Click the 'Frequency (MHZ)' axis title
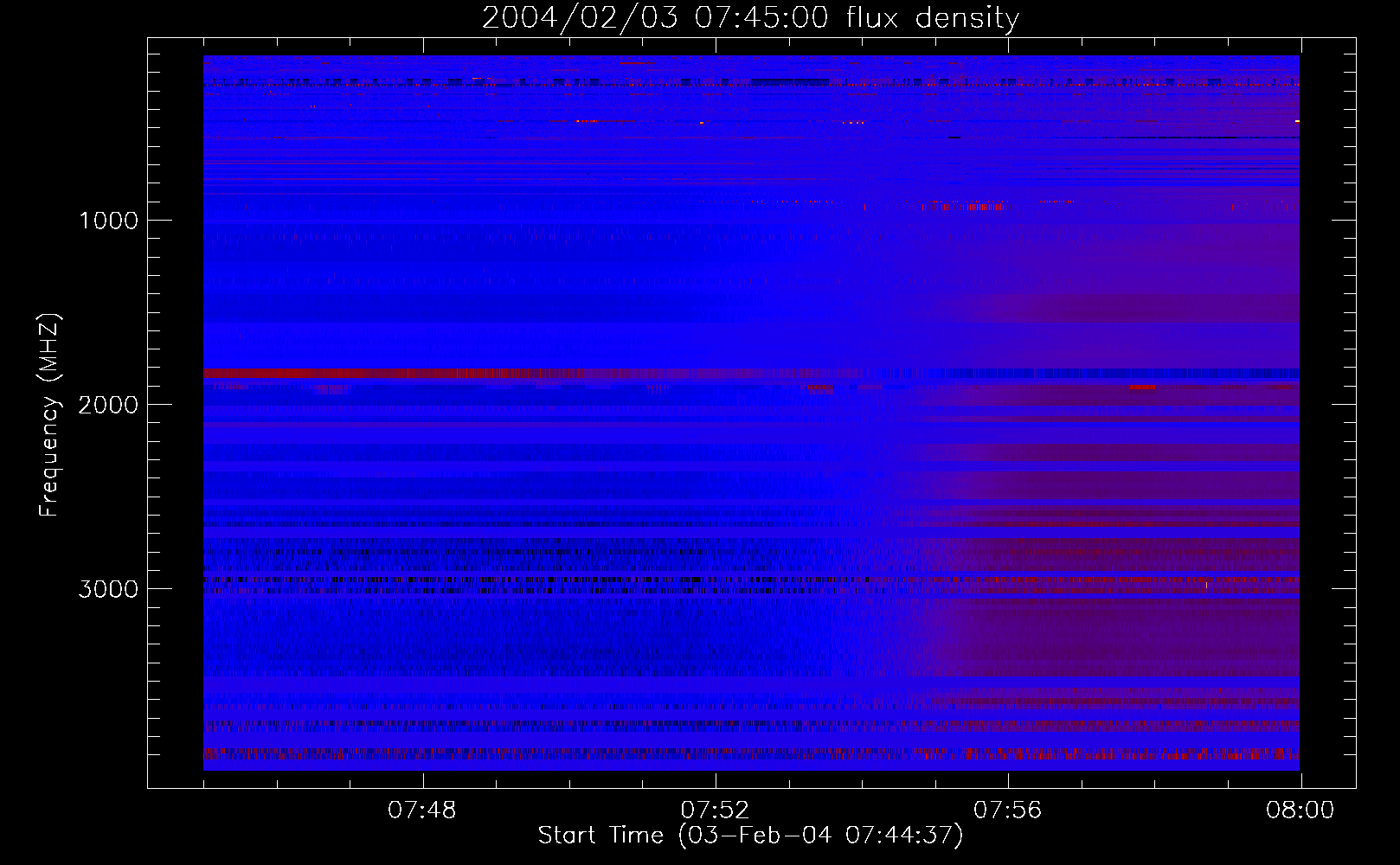This screenshot has width=1400, height=865. pos(49,415)
